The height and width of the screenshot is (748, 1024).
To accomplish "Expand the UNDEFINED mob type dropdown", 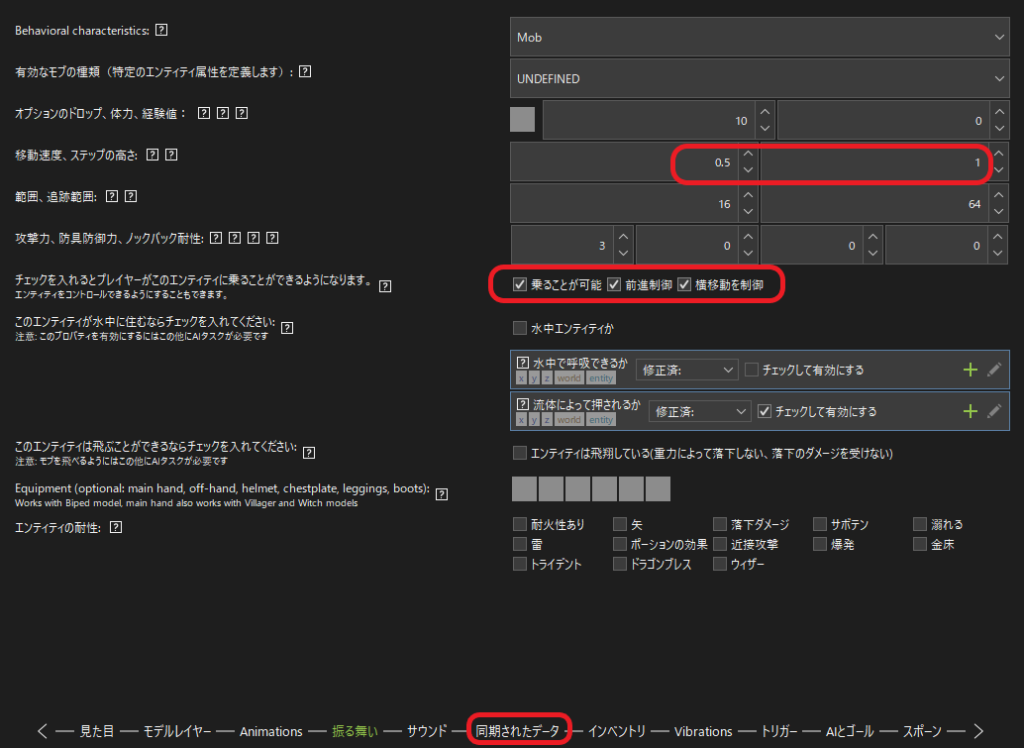I will pyautogui.click(x=759, y=78).
